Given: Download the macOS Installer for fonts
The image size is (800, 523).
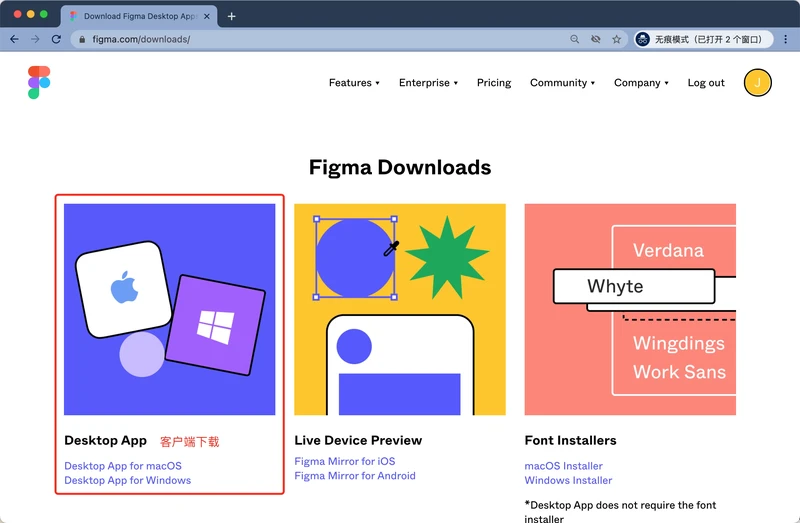Looking at the screenshot, I should tap(563, 466).
